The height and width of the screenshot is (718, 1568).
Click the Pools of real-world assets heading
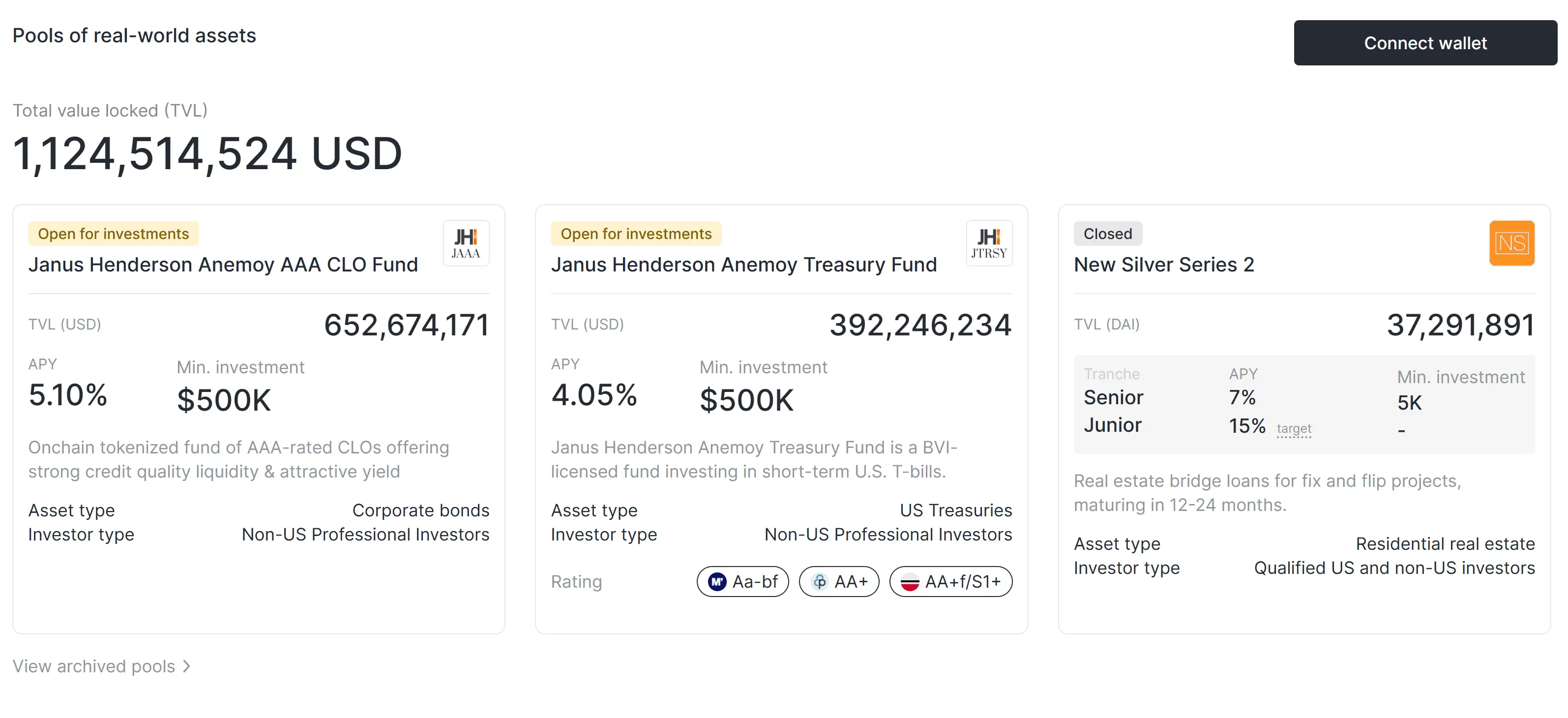coord(134,35)
